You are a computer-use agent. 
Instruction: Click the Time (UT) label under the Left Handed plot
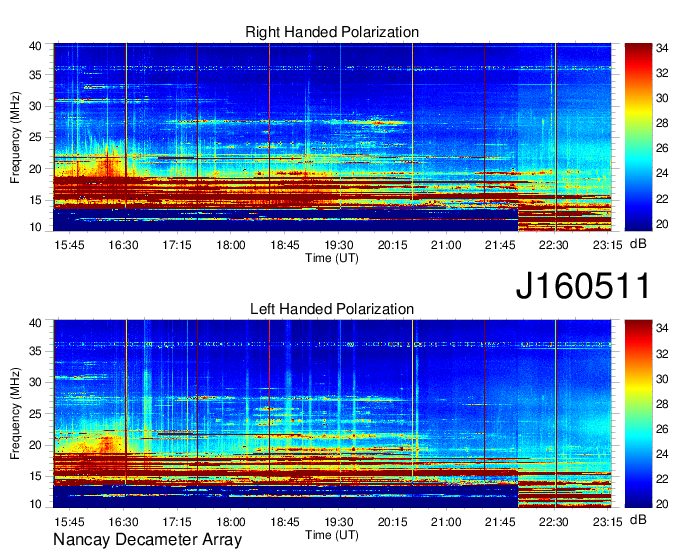pos(332,535)
